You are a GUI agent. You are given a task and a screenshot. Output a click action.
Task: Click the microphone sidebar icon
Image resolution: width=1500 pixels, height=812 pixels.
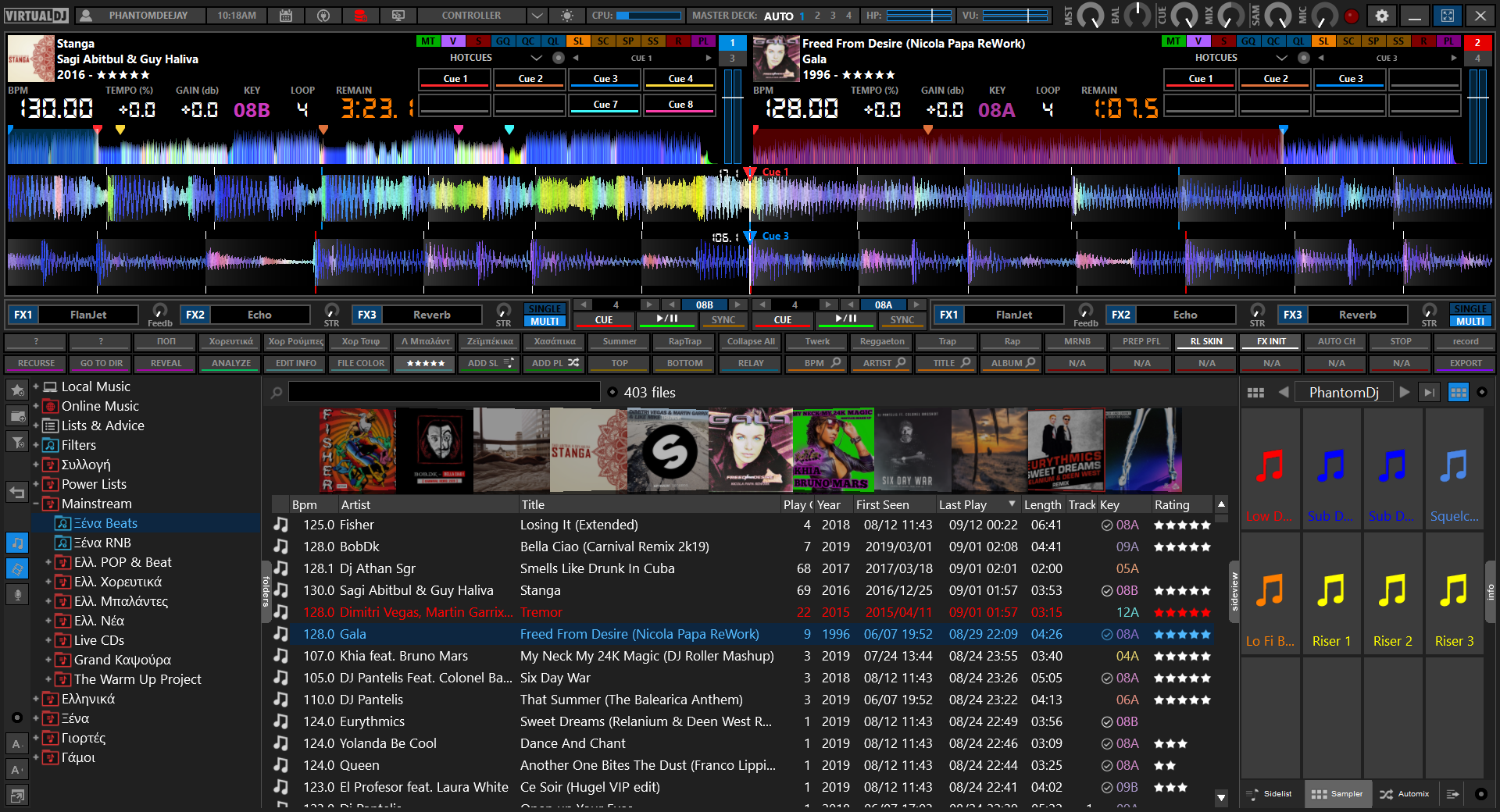tap(17, 594)
